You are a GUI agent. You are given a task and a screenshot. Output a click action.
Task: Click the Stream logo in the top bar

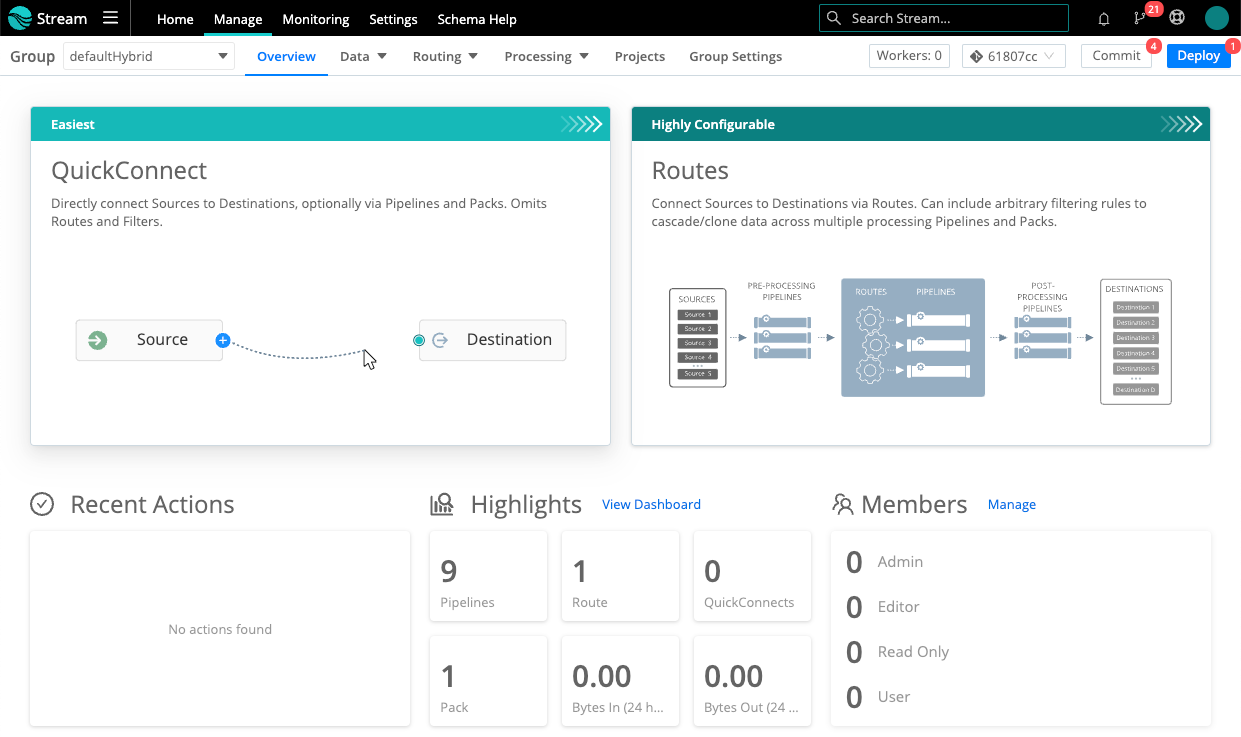point(45,17)
